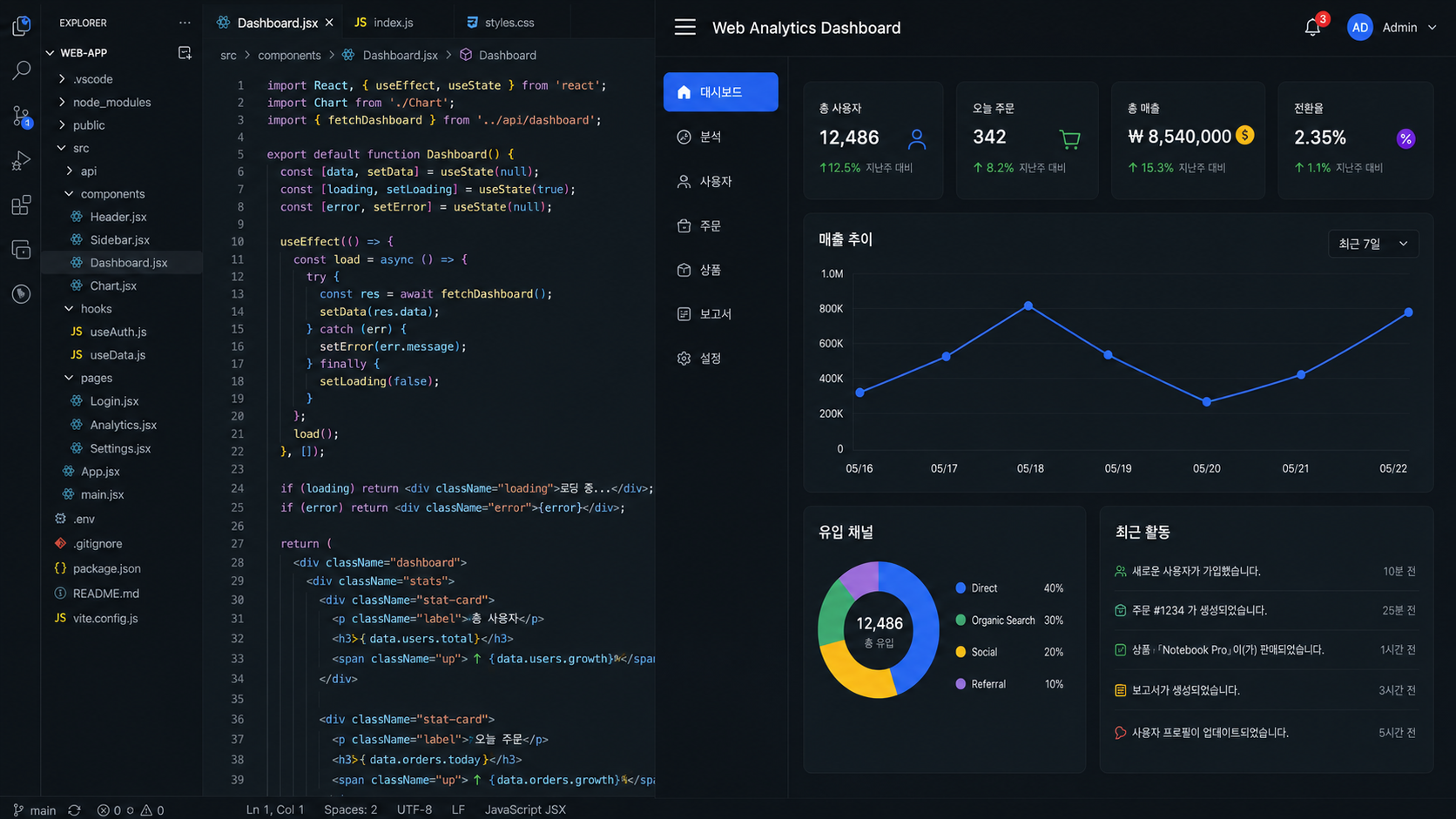
Task: Open the Source Control view icon
Action: (21, 116)
